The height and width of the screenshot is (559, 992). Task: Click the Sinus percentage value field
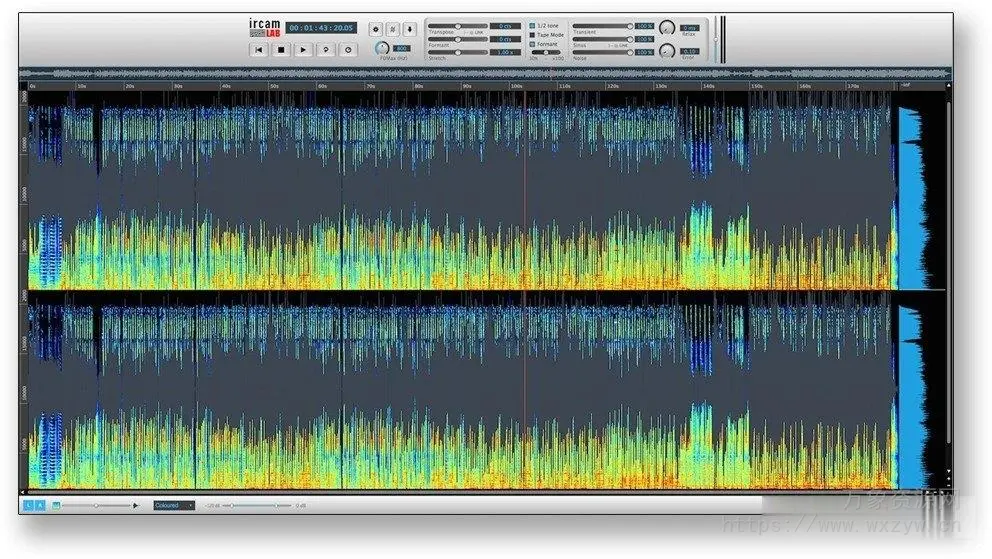pos(645,39)
